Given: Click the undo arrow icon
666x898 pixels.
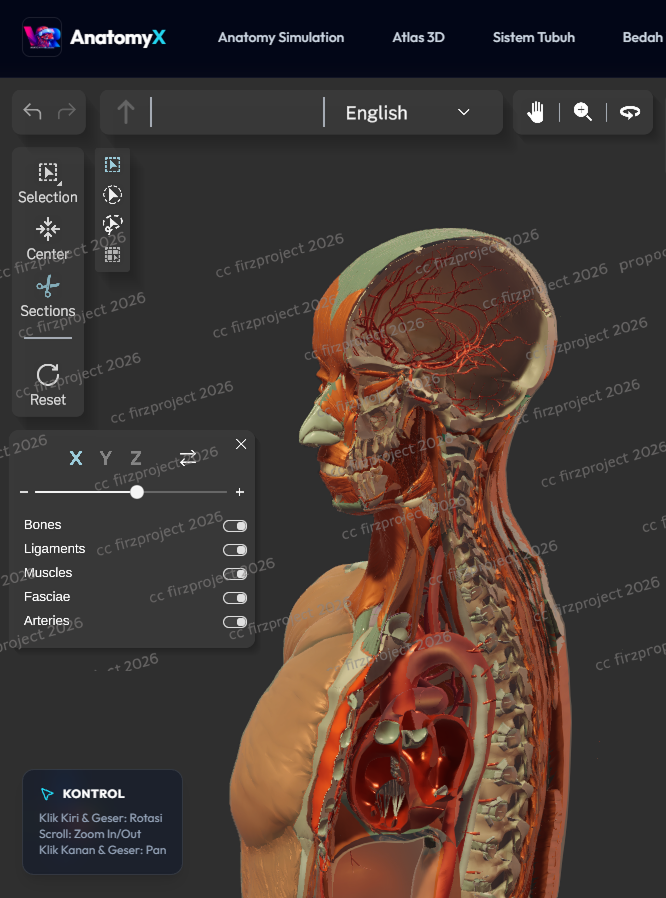Looking at the screenshot, I should point(32,112).
